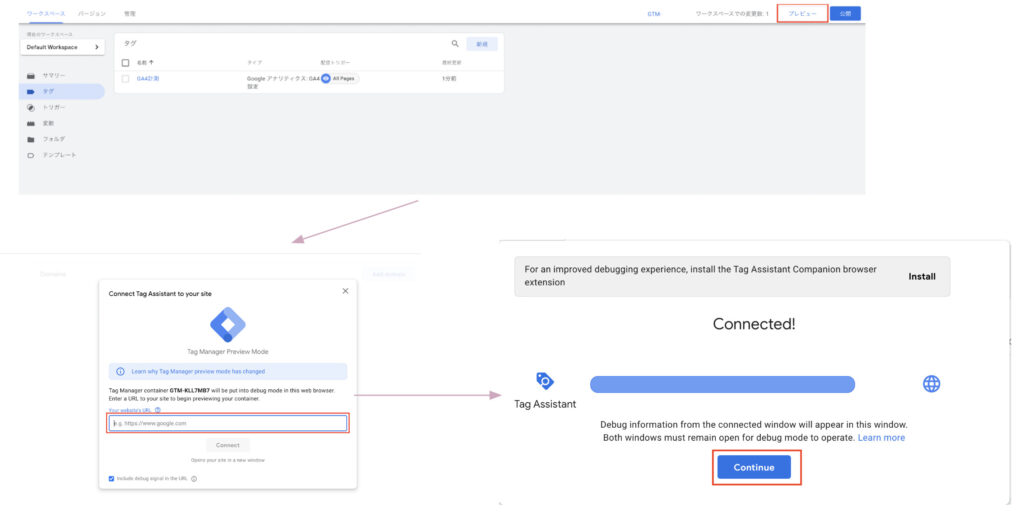Open the Default Workspace selector

tap(62, 47)
